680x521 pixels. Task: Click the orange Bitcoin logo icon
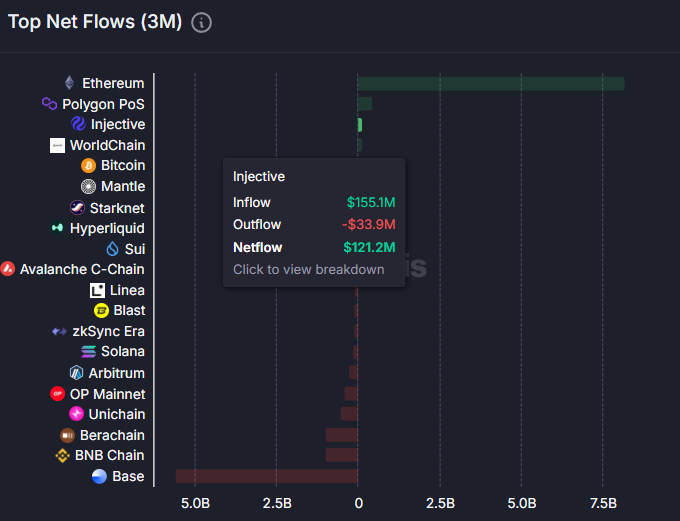coord(88,165)
